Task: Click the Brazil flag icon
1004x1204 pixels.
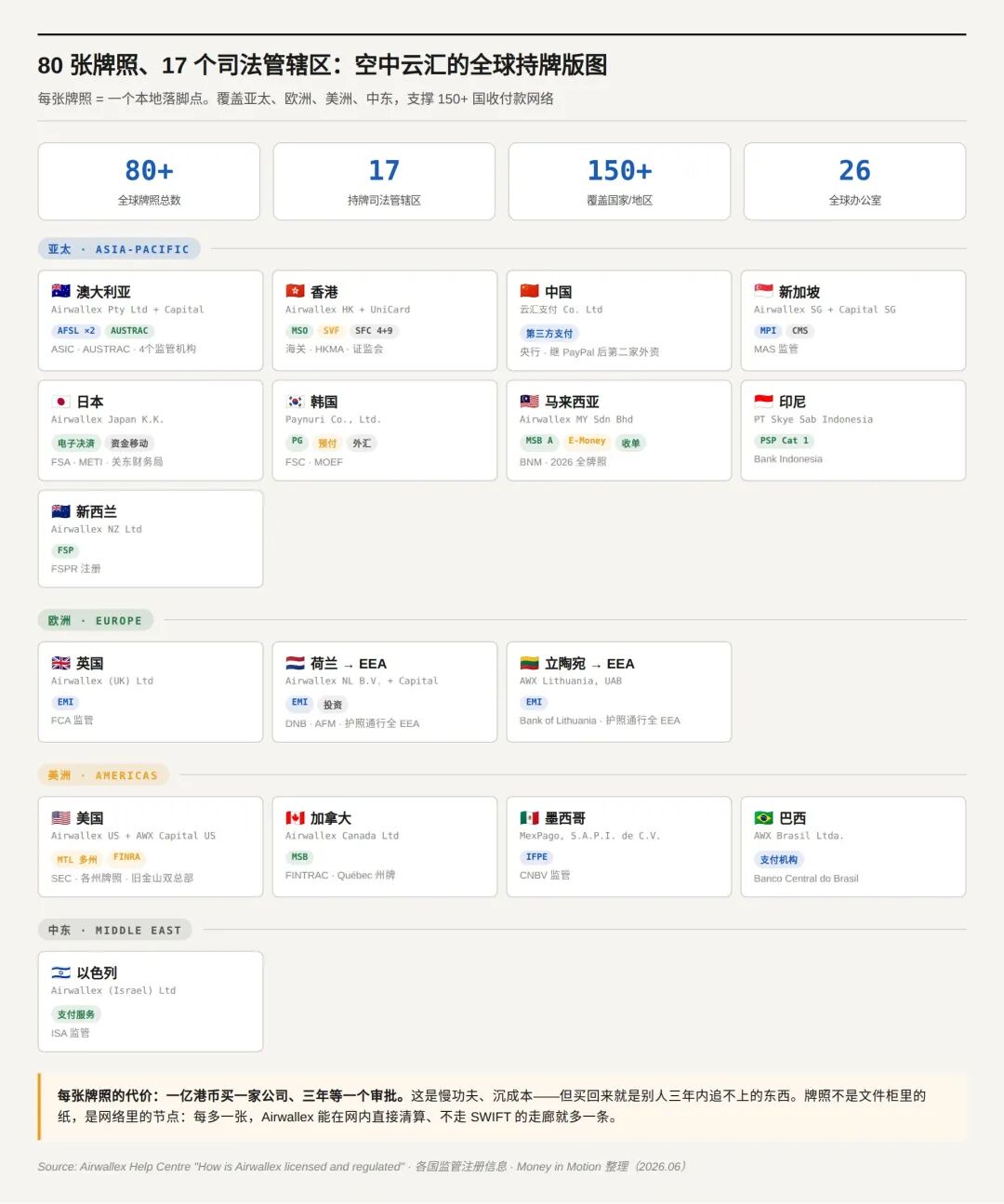Action: [763, 817]
